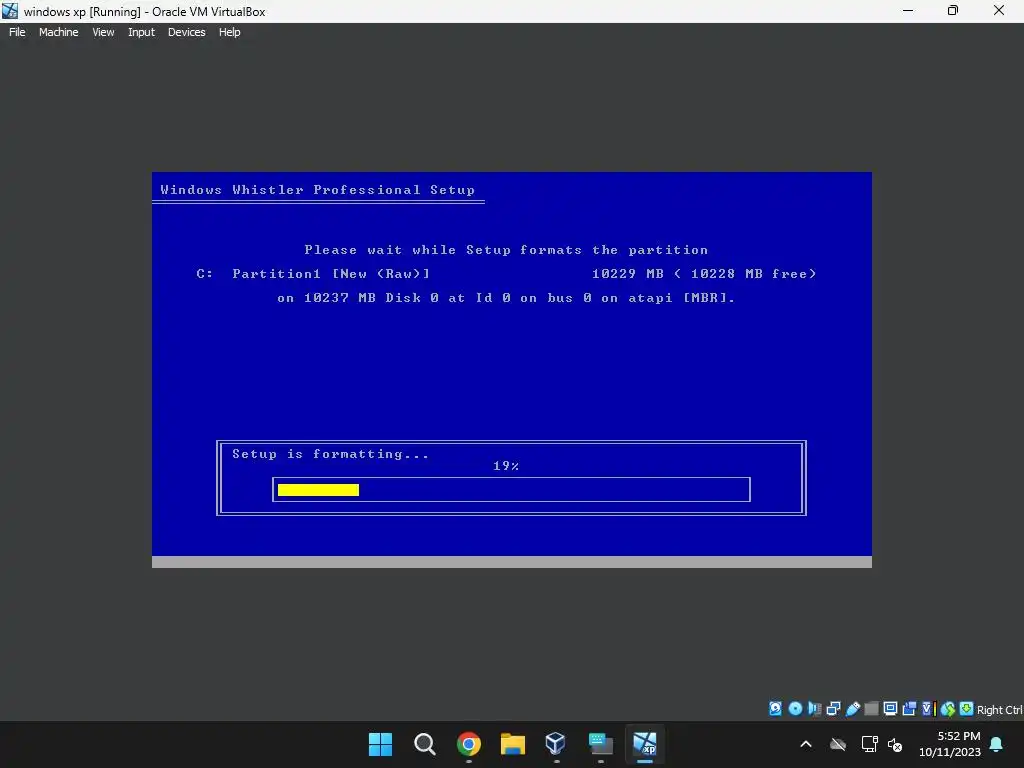Open File Explorer from the taskbar

point(513,744)
